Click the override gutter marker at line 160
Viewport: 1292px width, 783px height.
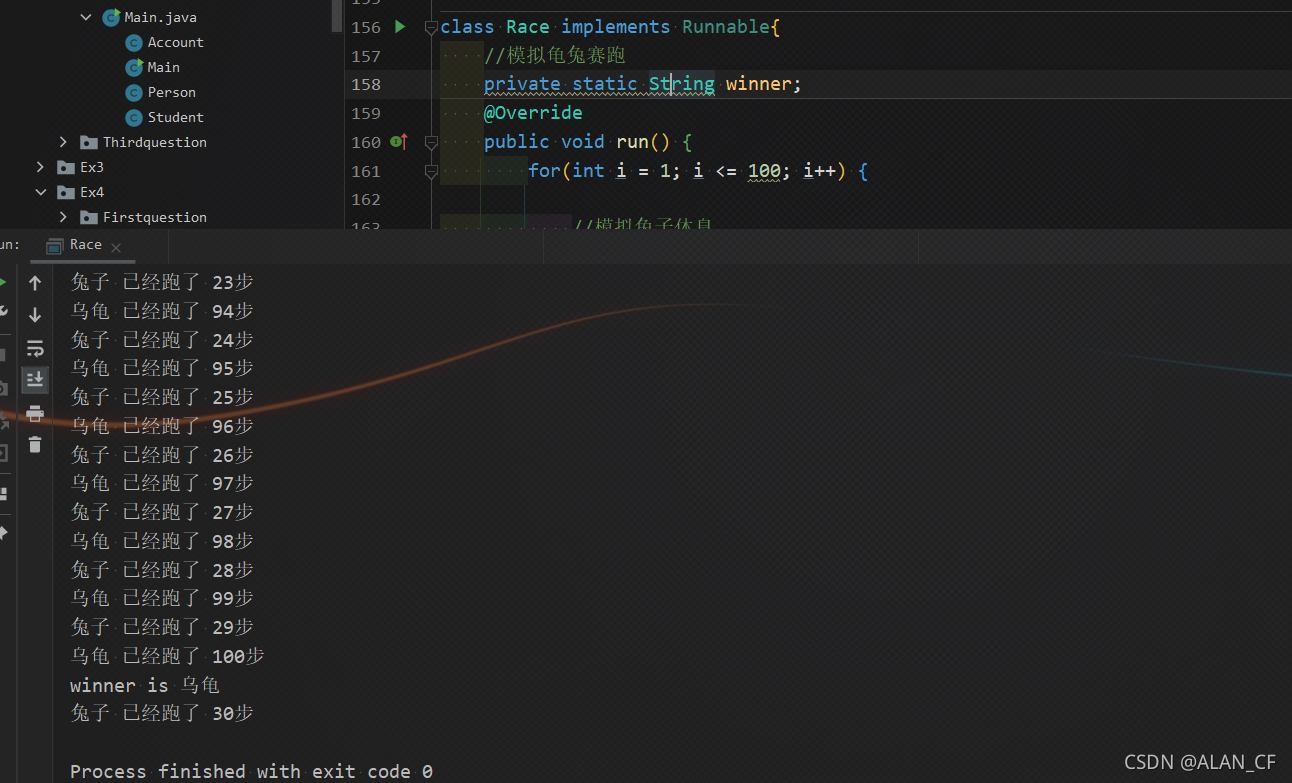(x=398, y=142)
